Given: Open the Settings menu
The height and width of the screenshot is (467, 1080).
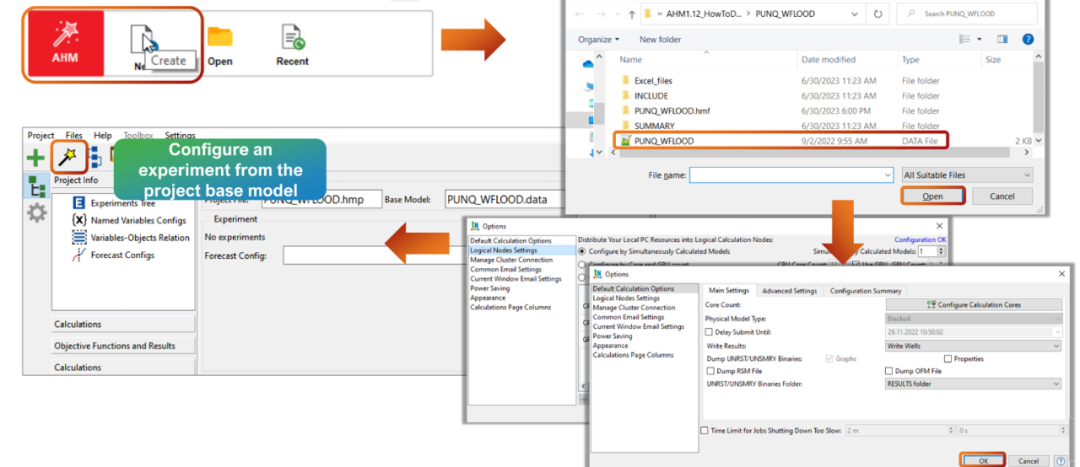Looking at the screenshot, I should [180, 135].
